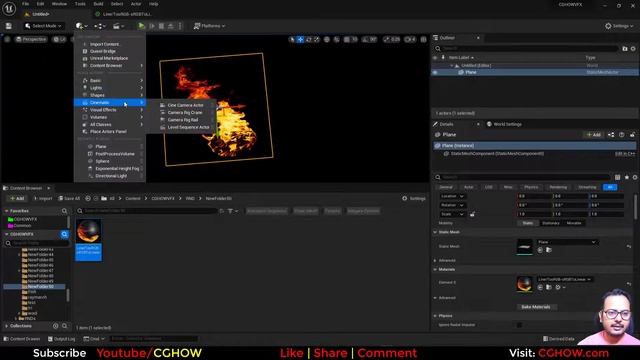Toggle the Rendering filter in Details
The image size is (640, 360).
point(558,187)
